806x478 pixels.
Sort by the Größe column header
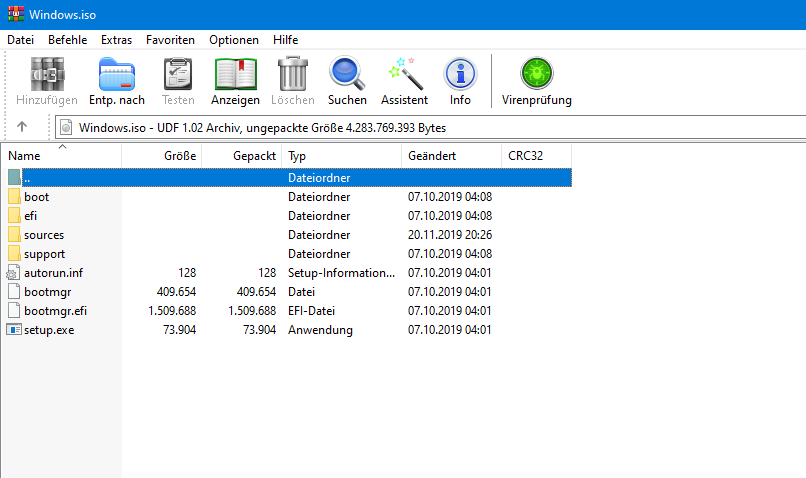coord(161,156)
